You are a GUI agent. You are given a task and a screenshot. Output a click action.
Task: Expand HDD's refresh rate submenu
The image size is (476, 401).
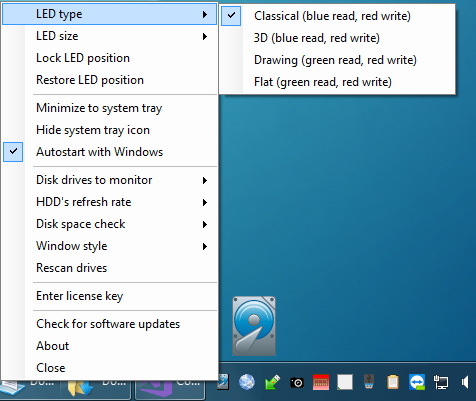(x=109, y=202)
